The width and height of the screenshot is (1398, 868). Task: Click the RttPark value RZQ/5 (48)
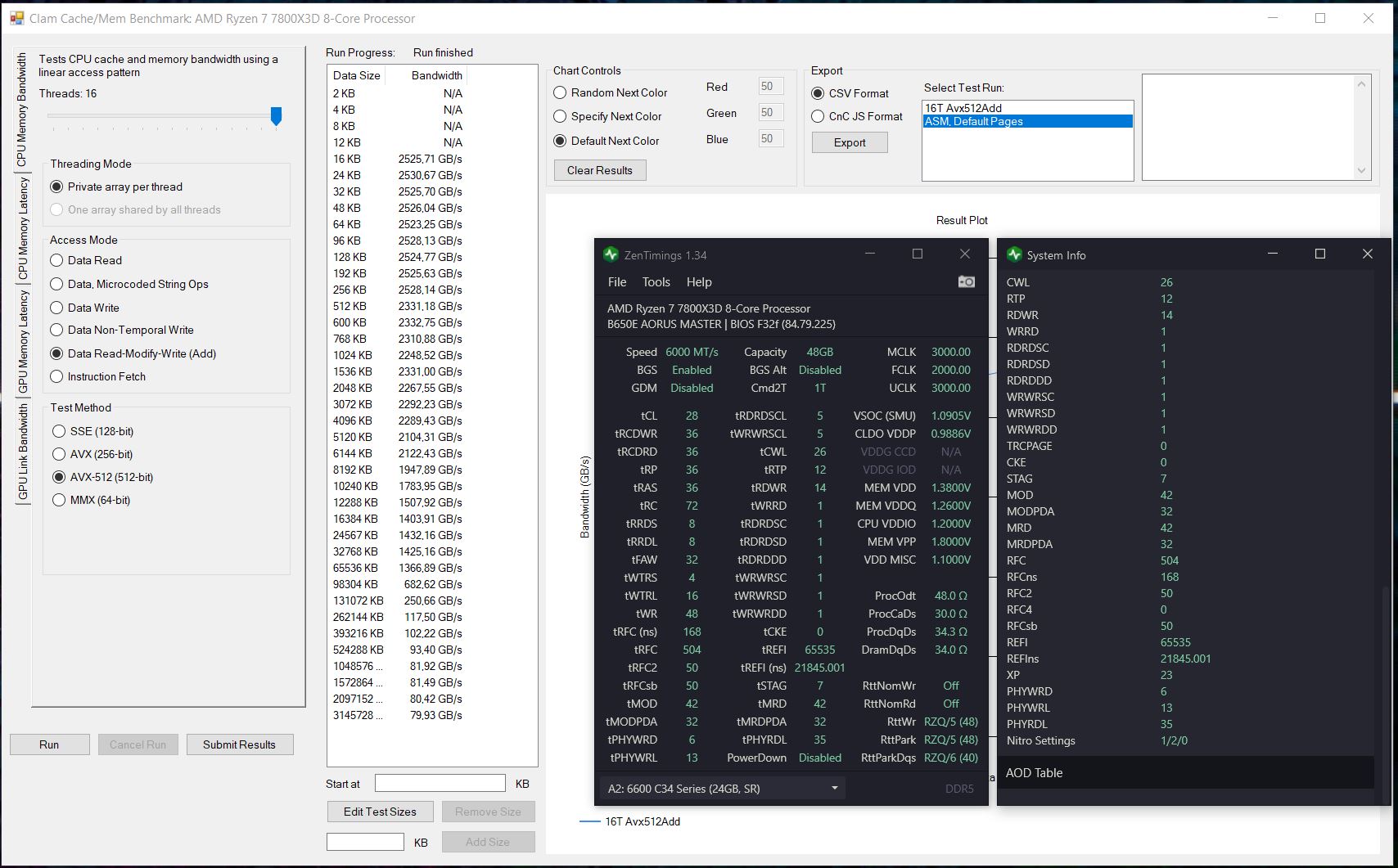(951, 740)
